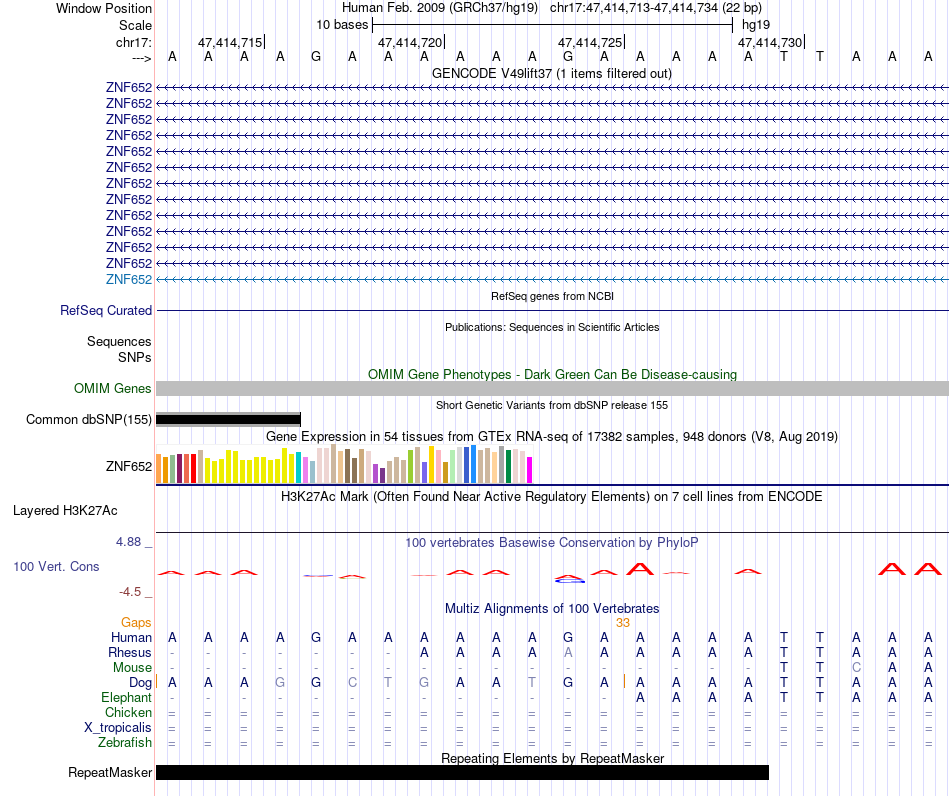Click grey C base in Mouse row
The image size is (950, 796).
click(x=856, y=668)
